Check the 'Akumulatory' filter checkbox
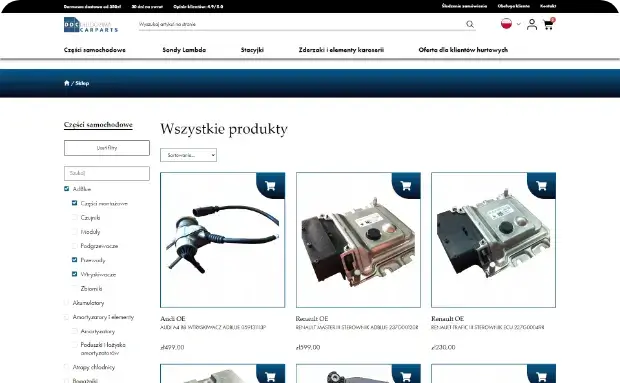Image resolution: width=620 pixels, height=383 pixels. [66, 303]
